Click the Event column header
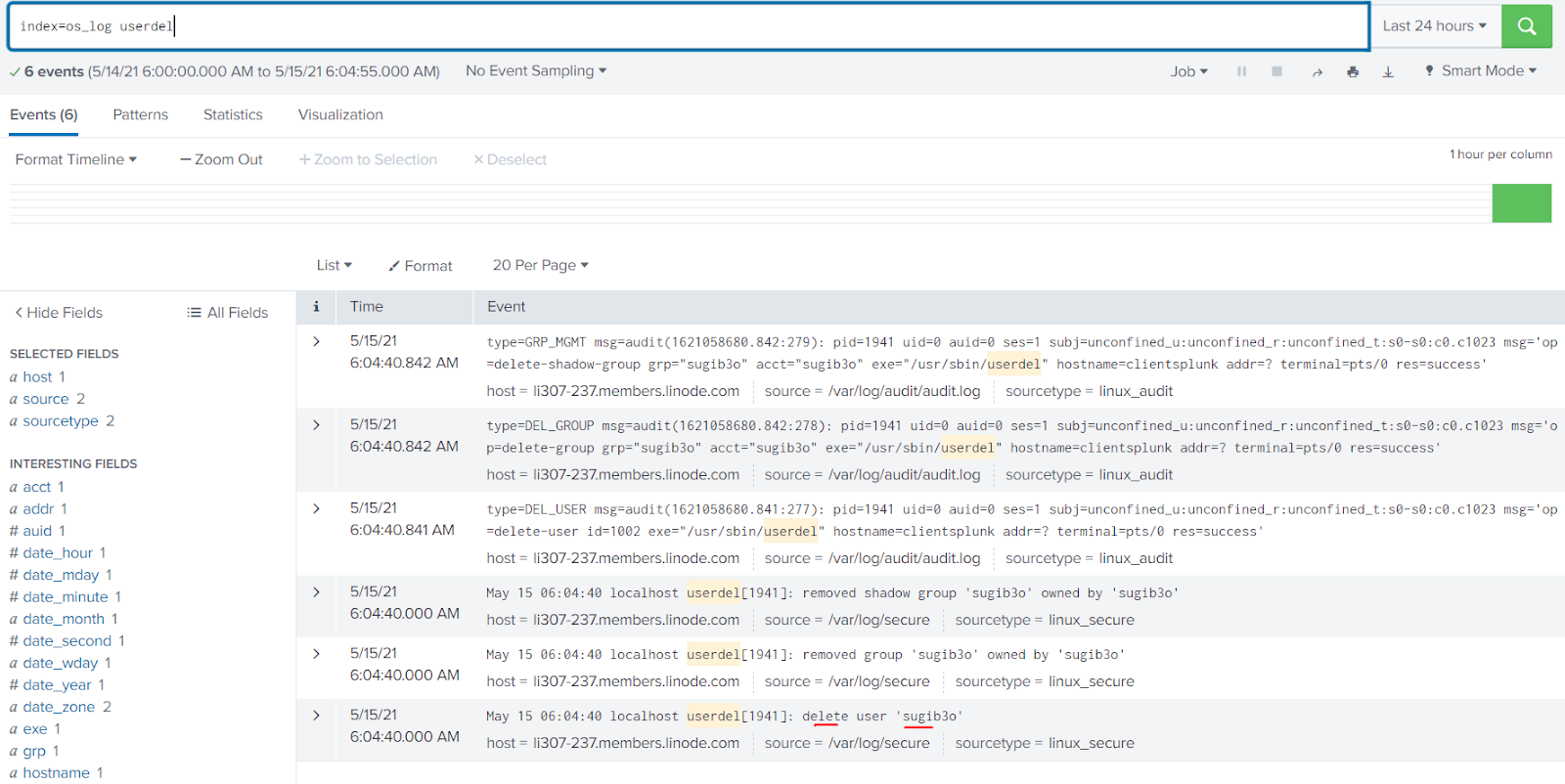The image size is (1565, 784). click(x=507, y=306)
